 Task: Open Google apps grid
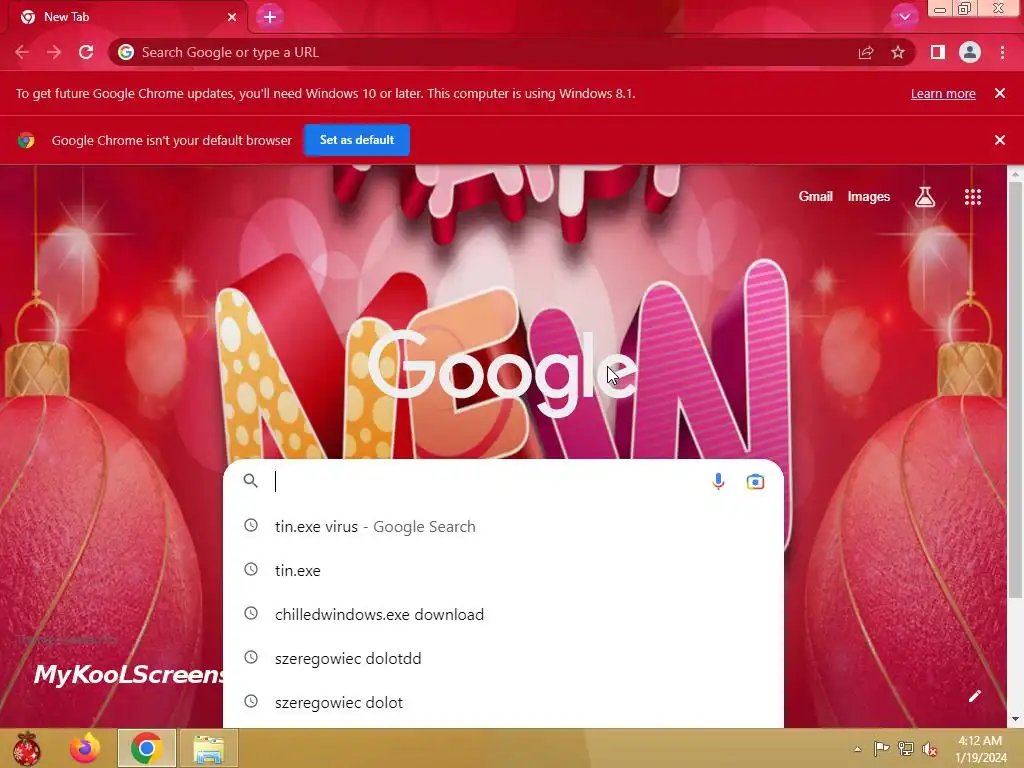[x=973, y=197]
